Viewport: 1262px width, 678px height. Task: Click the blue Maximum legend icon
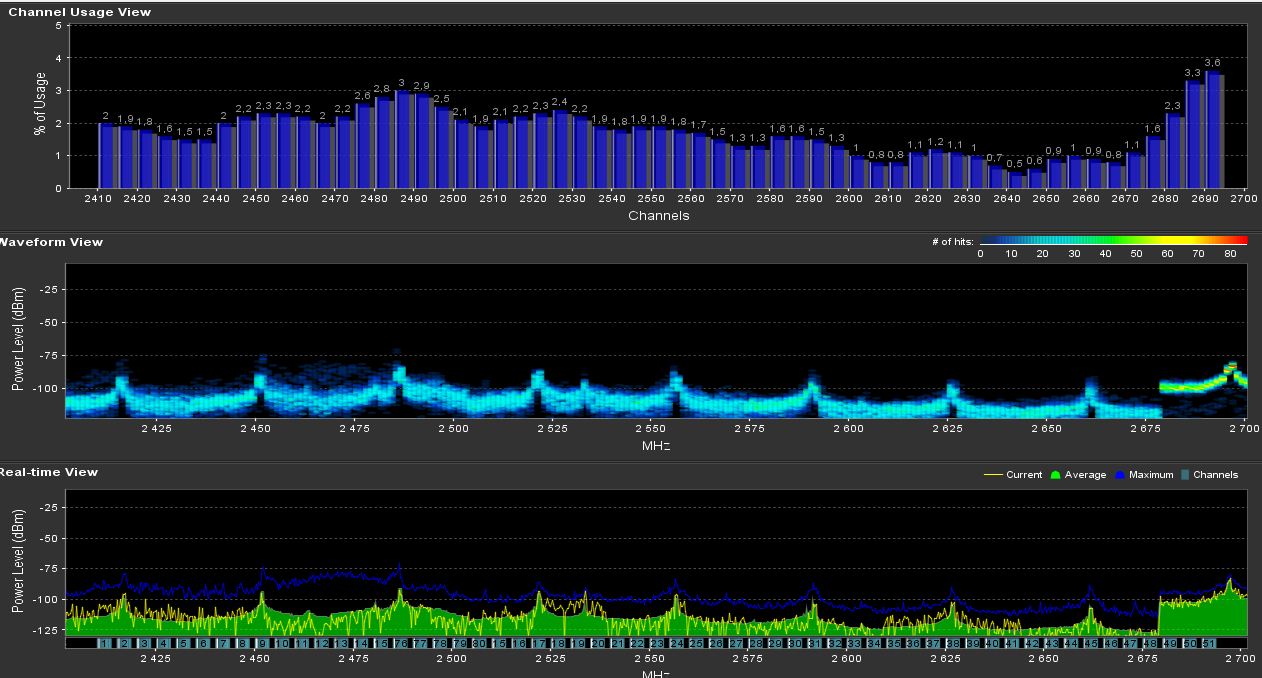[1121, 475]
